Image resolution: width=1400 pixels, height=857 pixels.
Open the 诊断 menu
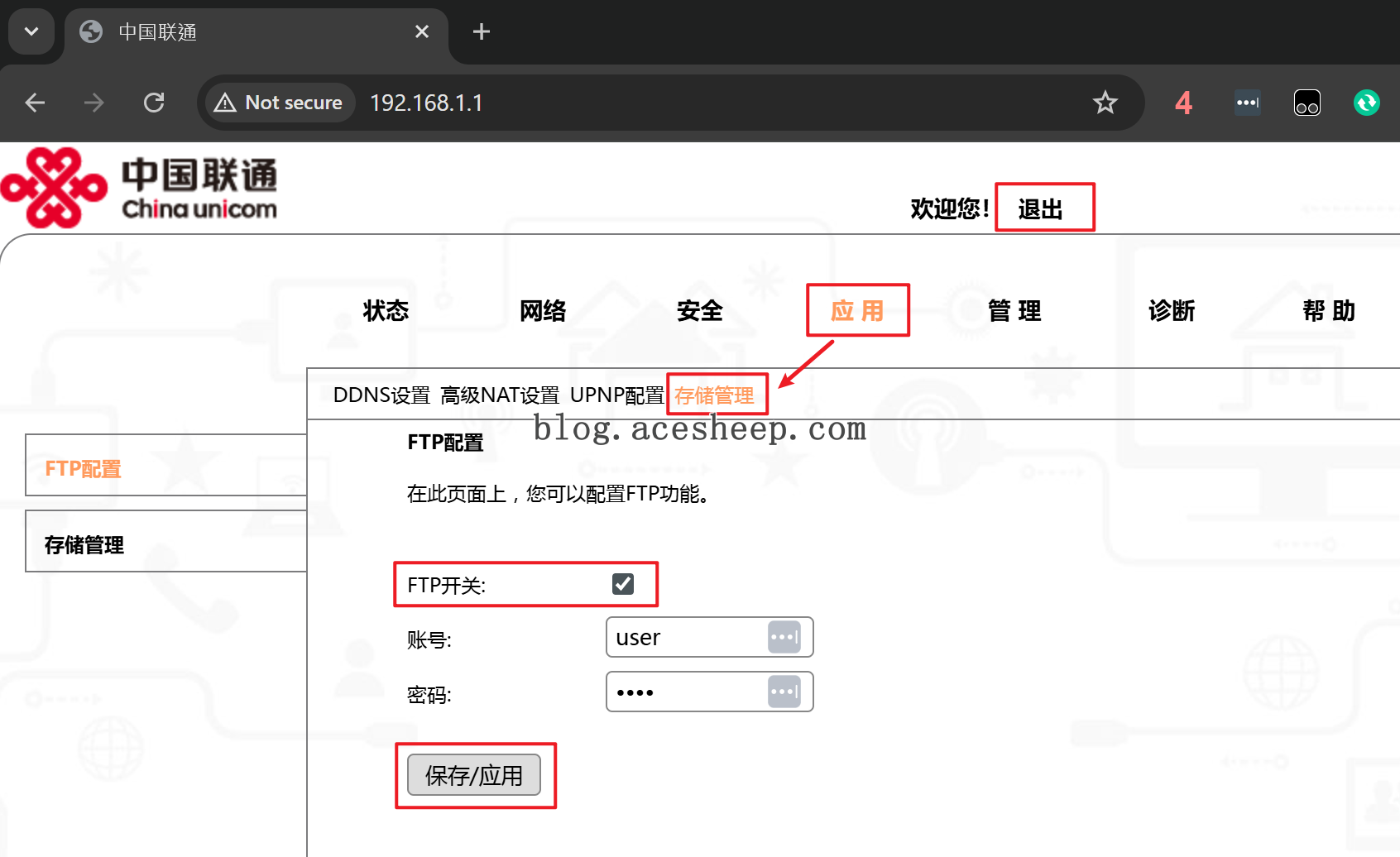1172,310
